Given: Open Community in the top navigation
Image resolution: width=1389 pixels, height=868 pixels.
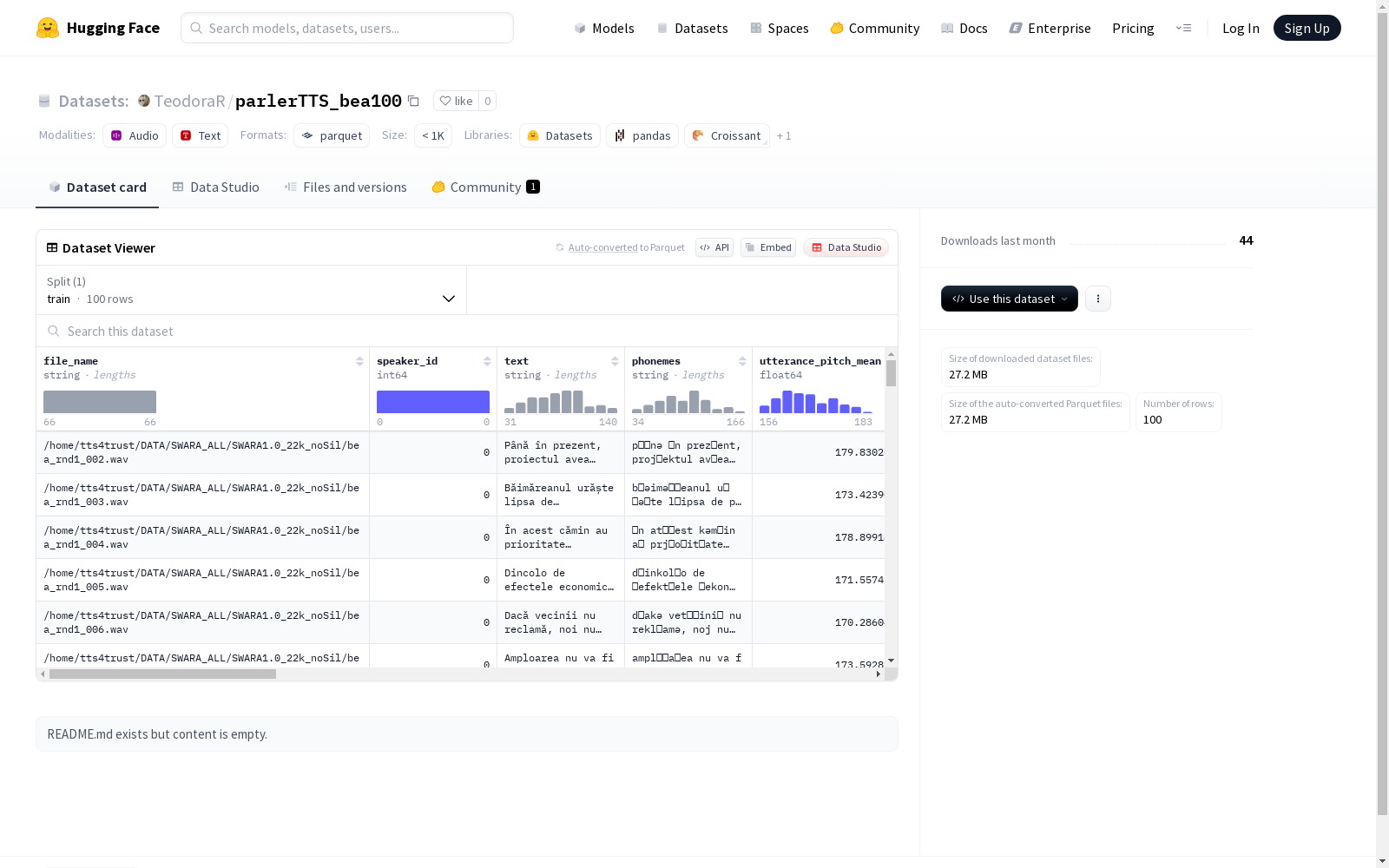Looking at the screenshot, I should (x=875, y=28).
